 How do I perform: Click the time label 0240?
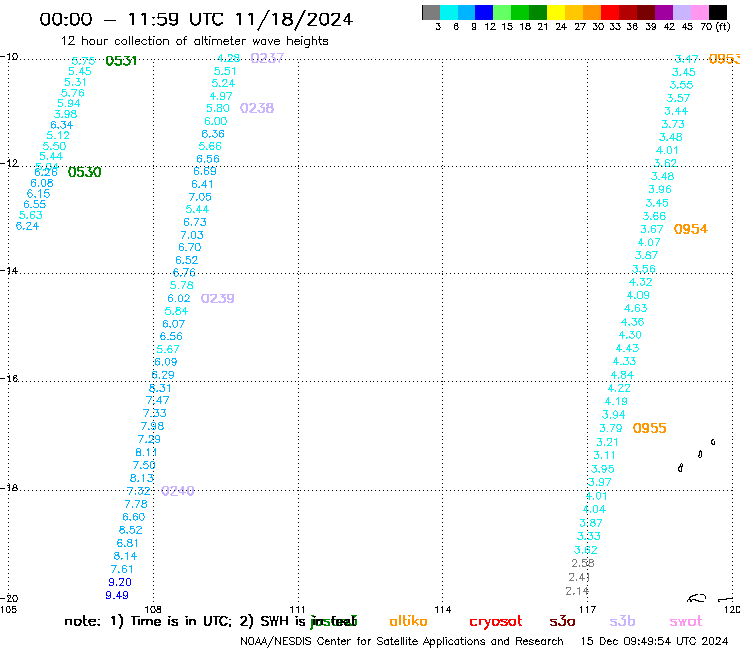178,491
